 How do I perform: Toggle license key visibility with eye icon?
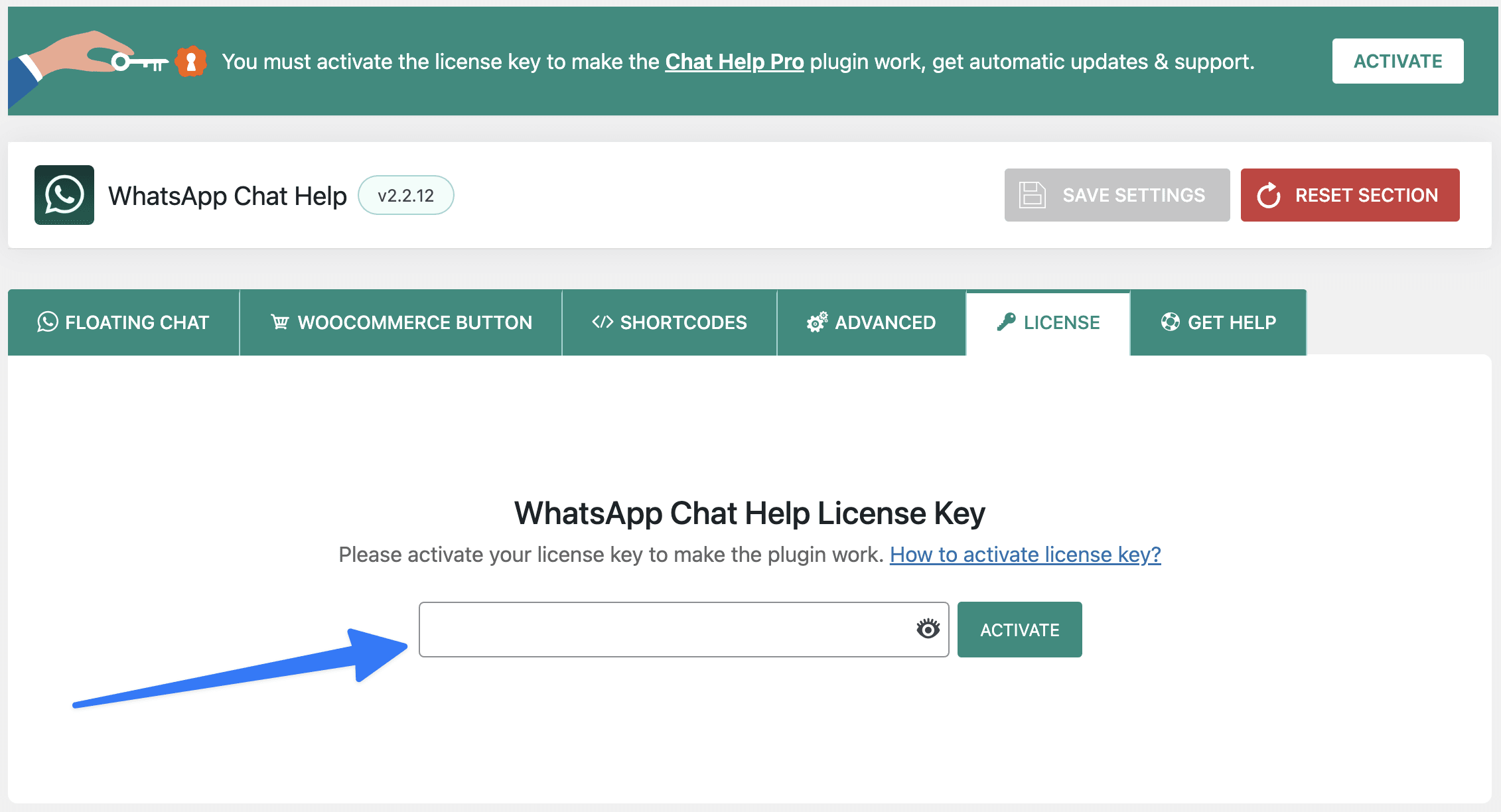click(x=928, y=628)
